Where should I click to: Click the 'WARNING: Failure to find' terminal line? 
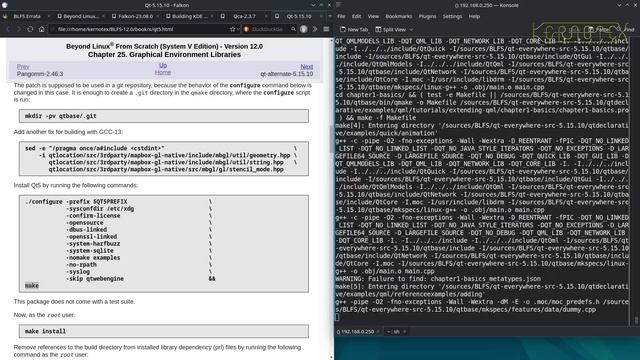(x=438, y=279)
